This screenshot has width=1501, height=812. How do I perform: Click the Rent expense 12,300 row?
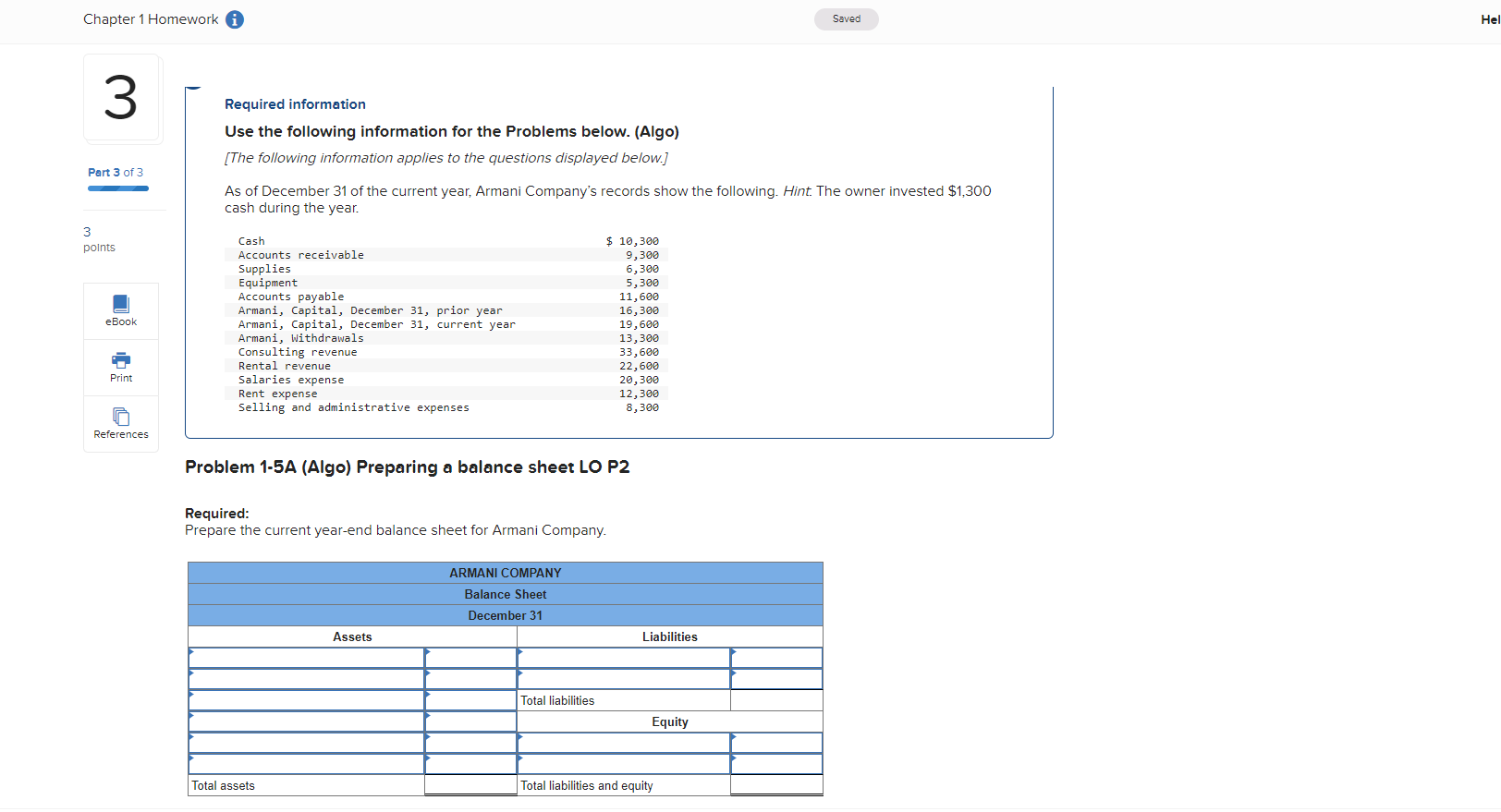[446, 394]
